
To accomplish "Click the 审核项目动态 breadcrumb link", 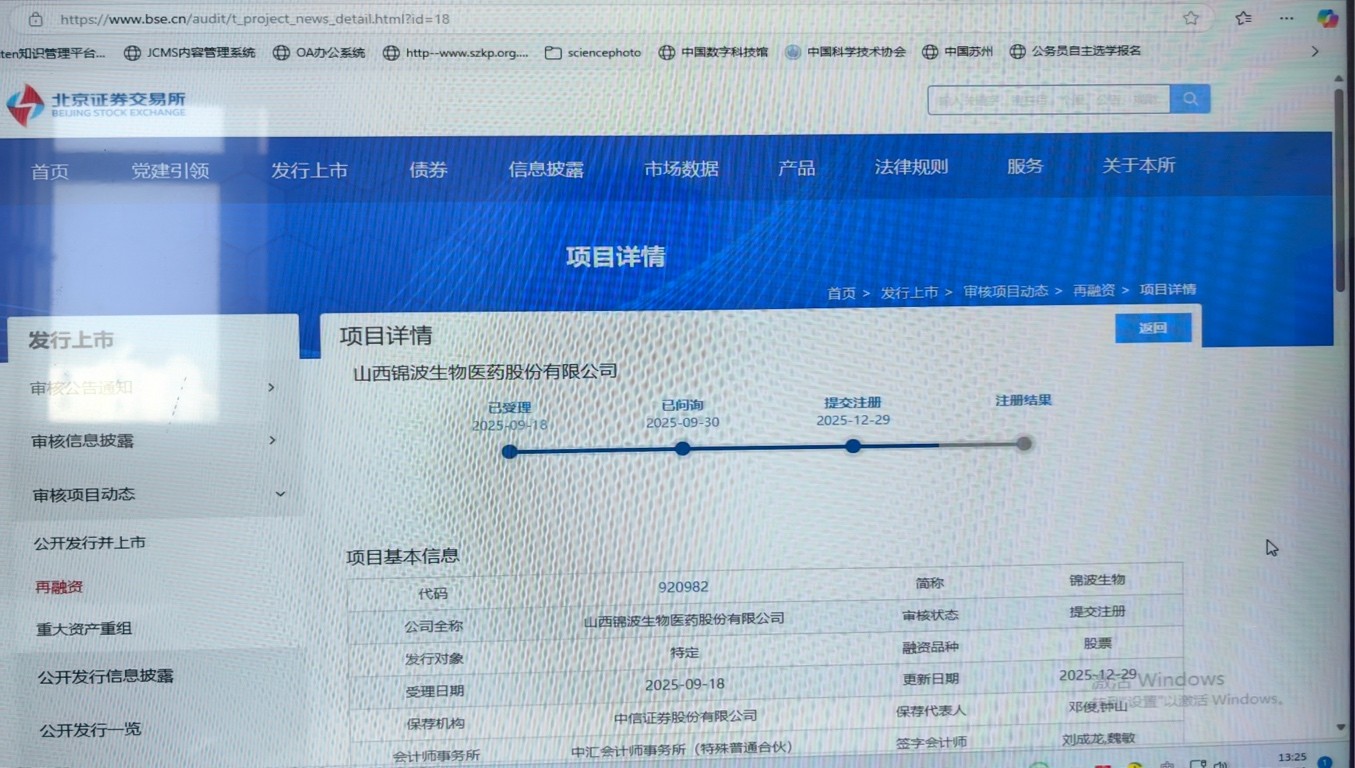I will tap(1006, 291).
